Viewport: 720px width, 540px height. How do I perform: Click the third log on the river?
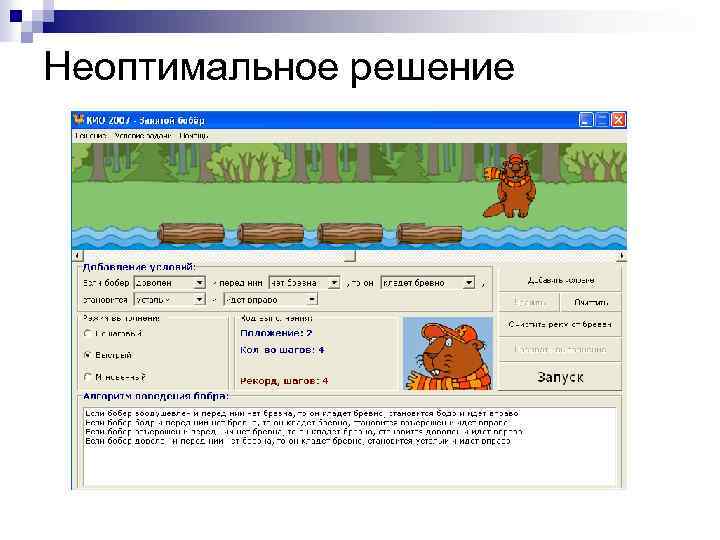[x=350, y=233]
